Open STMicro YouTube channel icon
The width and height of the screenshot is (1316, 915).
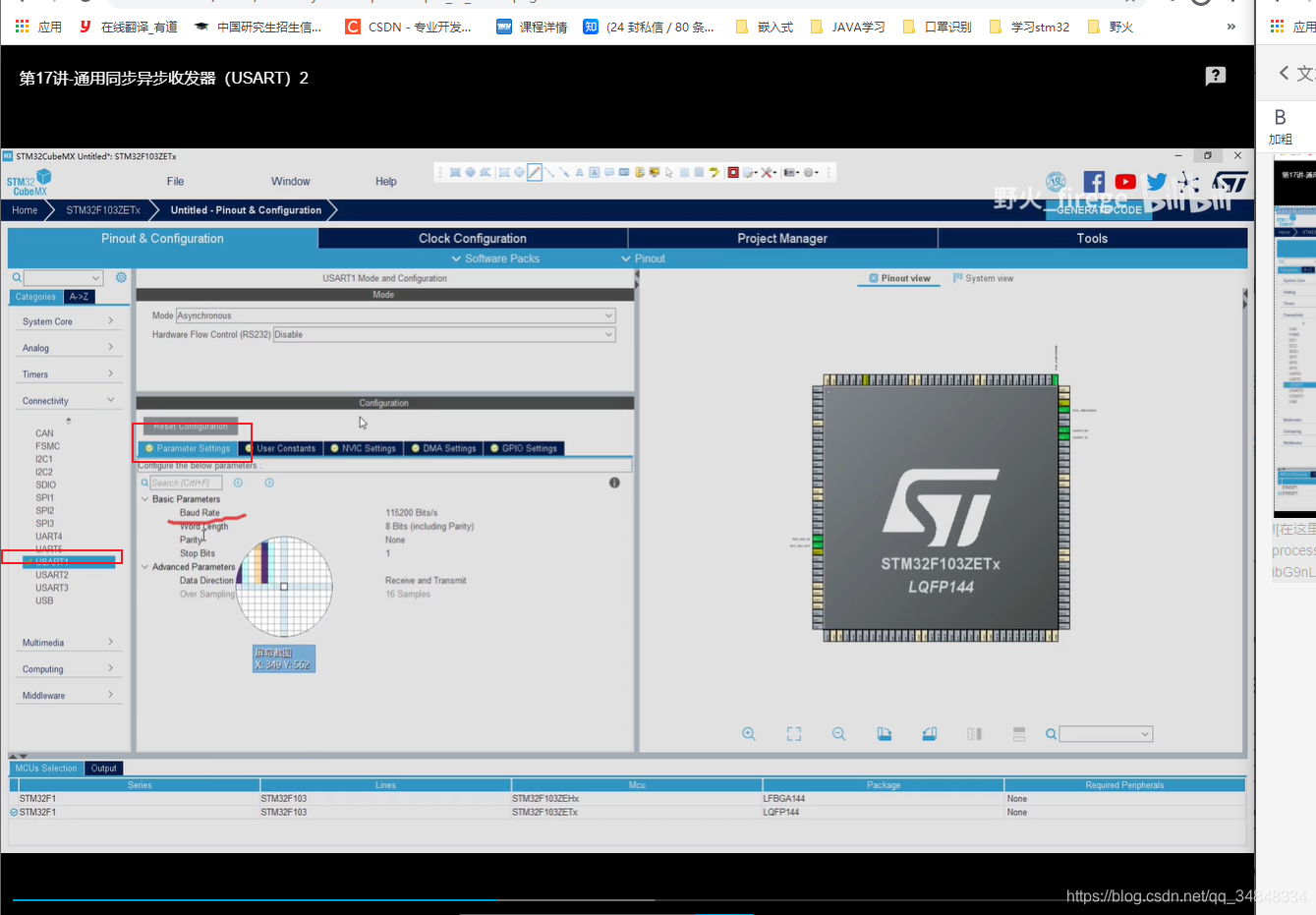1125,182
